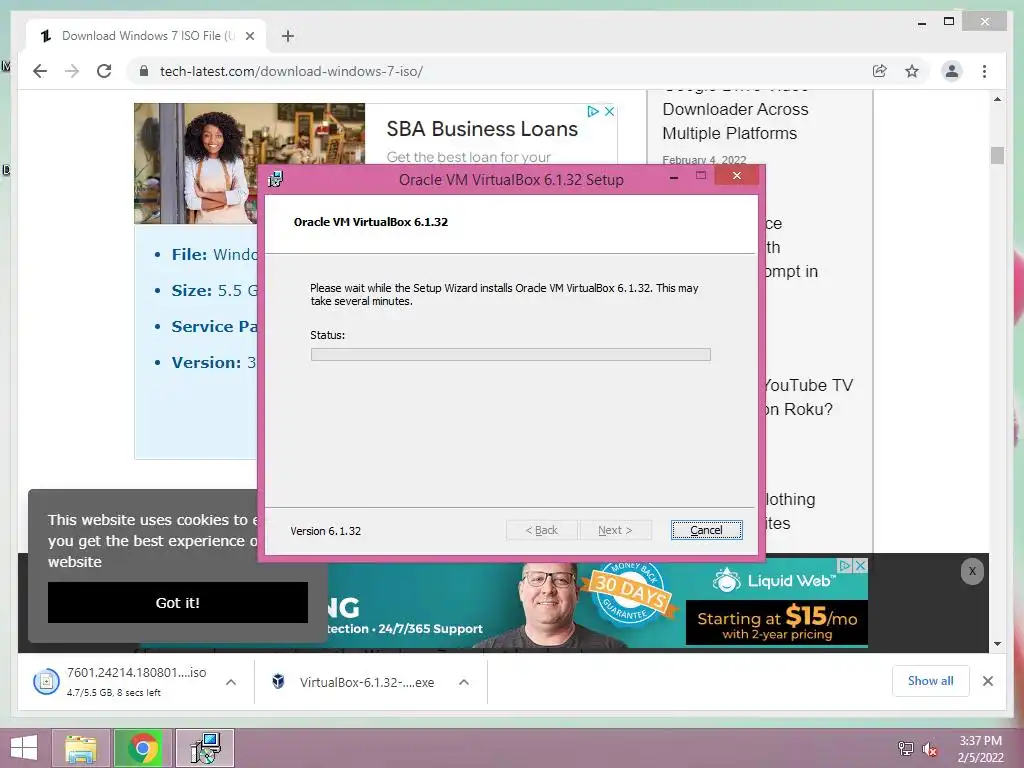This screenshot has width=1024, height=768.
Task: Switch to Chrome in the taskbar
Action: pos(142,748)
